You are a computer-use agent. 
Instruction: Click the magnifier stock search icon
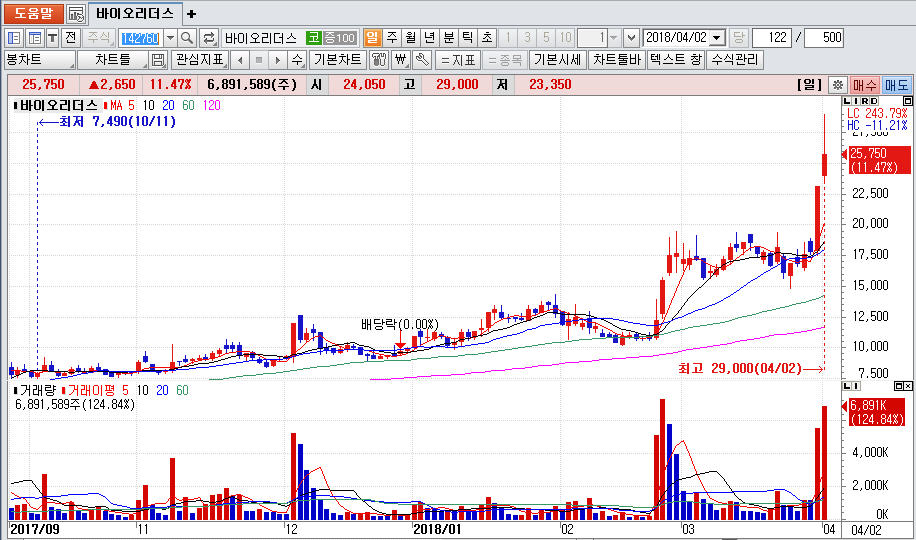click(x=187, y=38)
